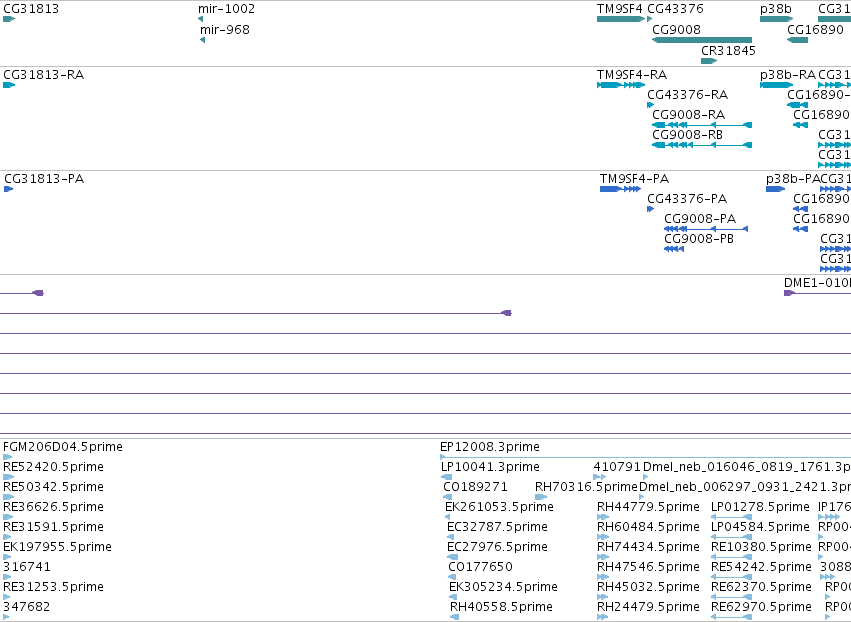Click the EK197955.5prime EST label
The width and height of the screenshot is (851, 622).
pyautogui.click(x=58, y=547)
